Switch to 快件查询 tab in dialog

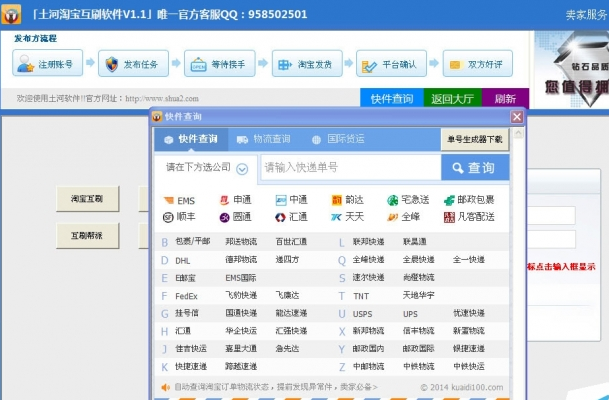point(191,139)
